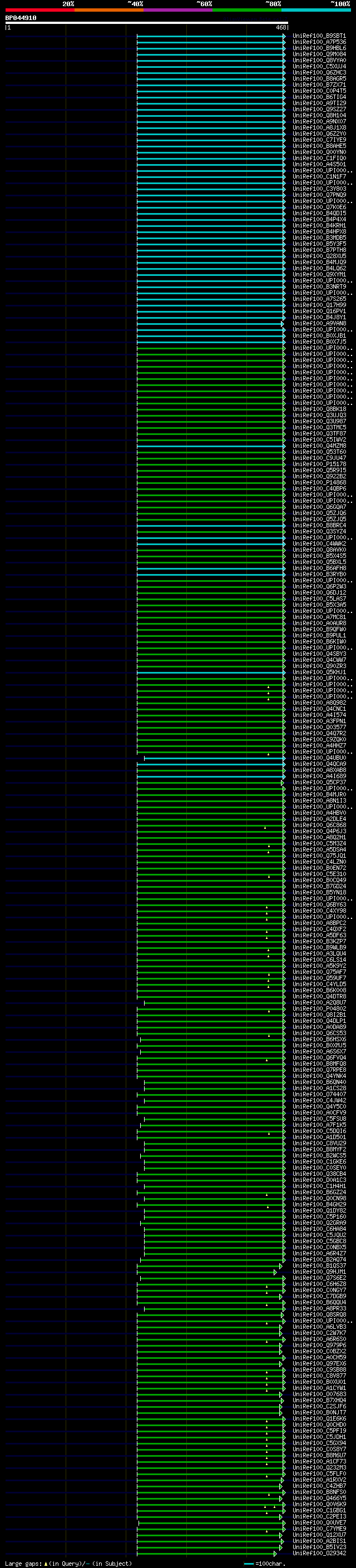The height and width of the screenshot is (1568, 356).
Task: Select the white query sequence bar
Action: [146, 22]
